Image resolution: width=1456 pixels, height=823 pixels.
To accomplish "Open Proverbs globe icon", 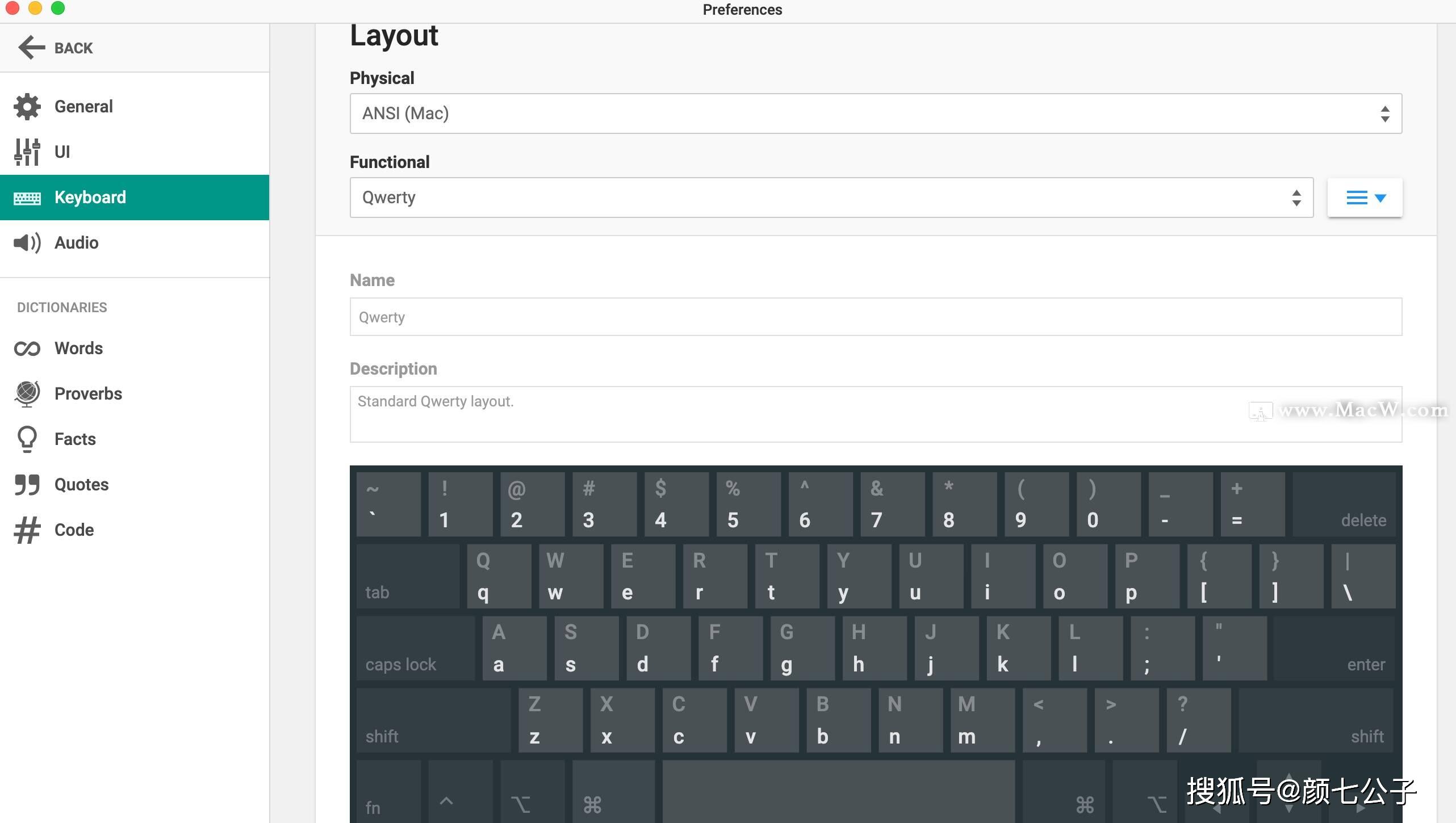I will (27, 394).
